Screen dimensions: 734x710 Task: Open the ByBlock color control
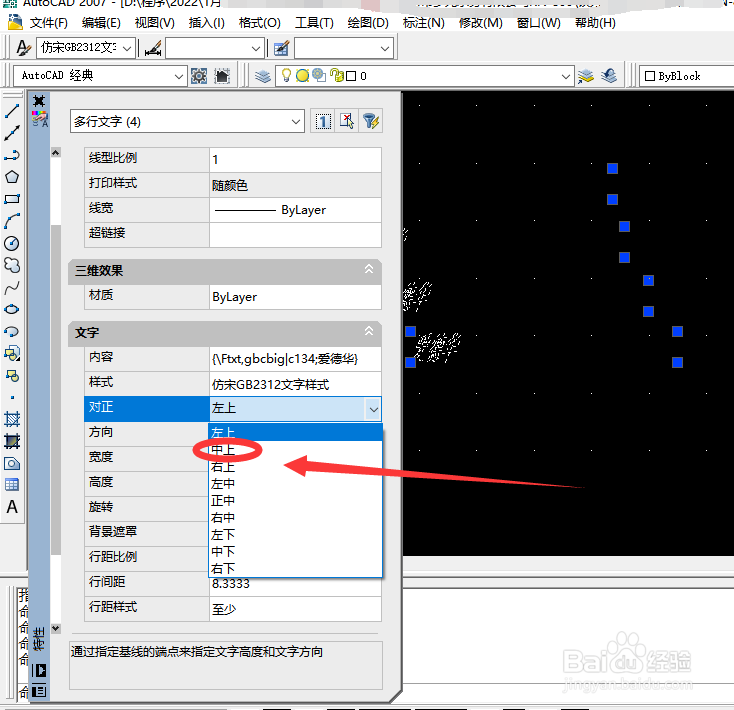[686, 76]
